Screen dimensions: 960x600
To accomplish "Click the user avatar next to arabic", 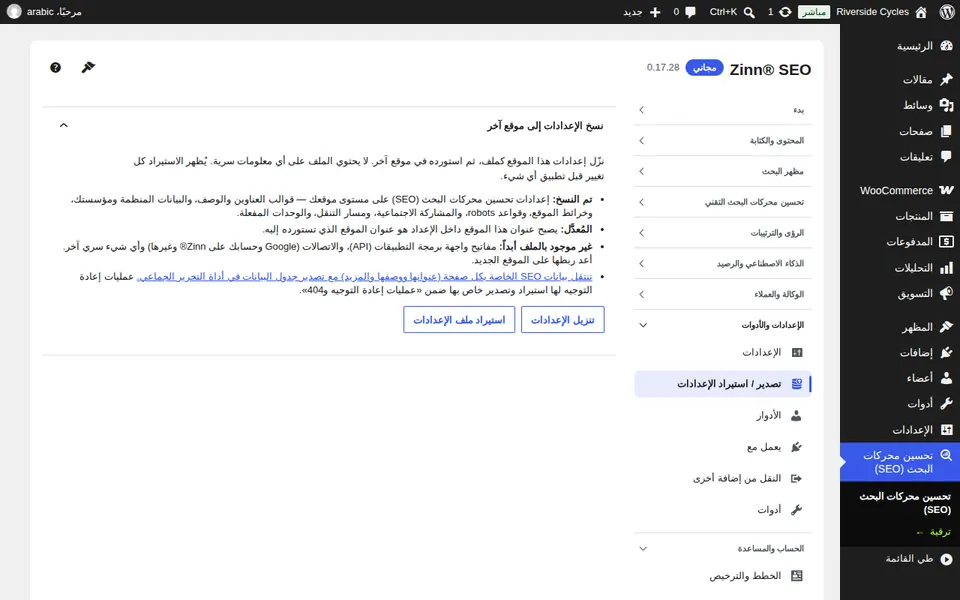I will point(13,12).
